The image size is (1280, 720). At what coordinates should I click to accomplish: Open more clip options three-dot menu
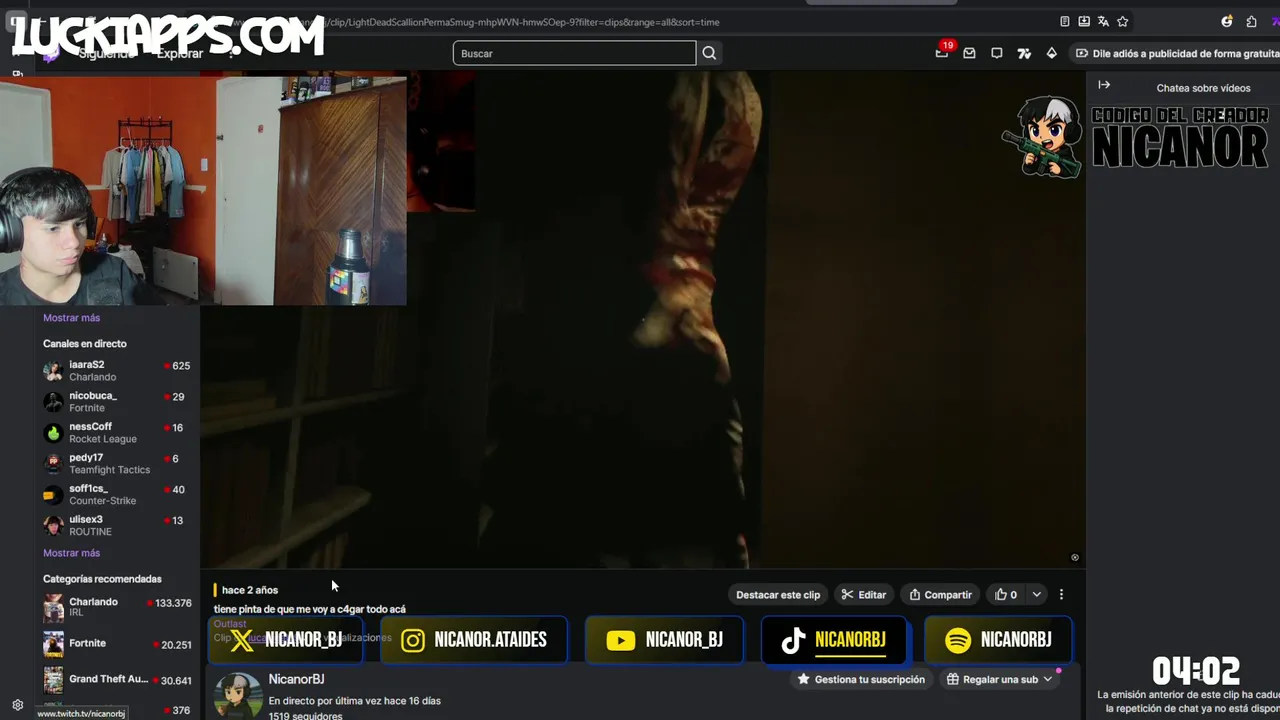(x=1061, y=594)
